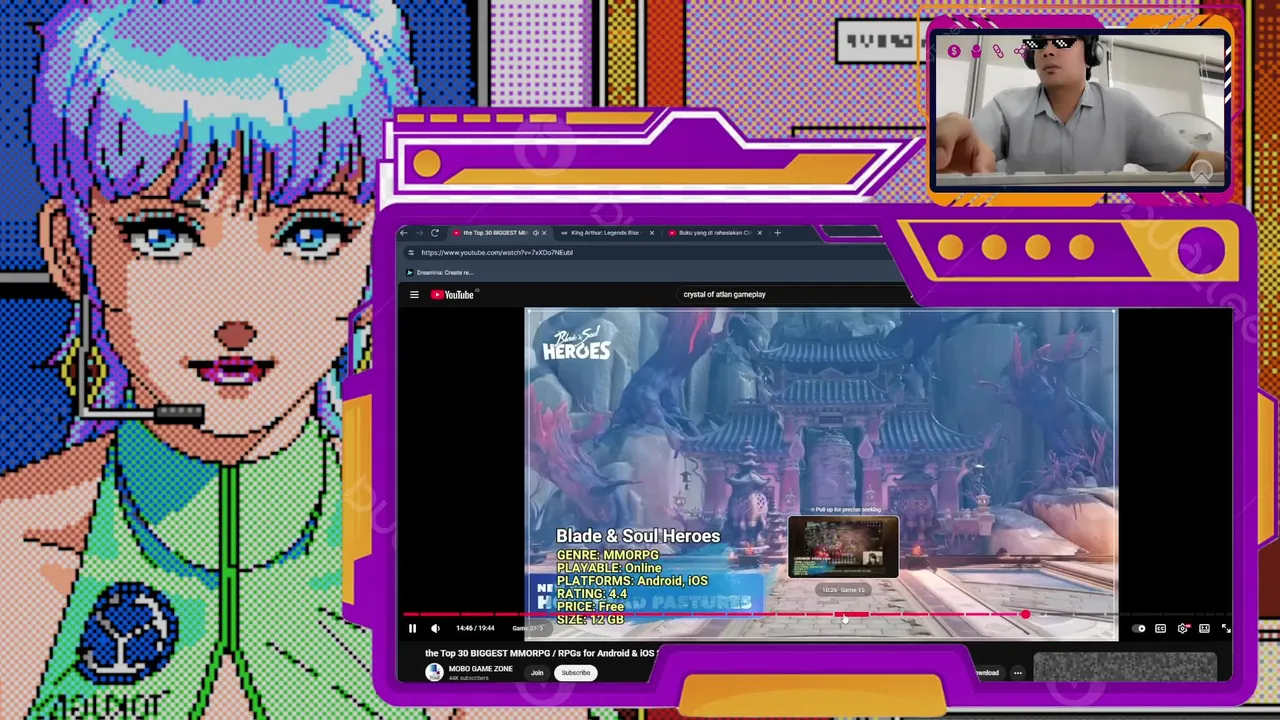Close the 'King Arthur: Legends Rise' tab

click(x=652, y=233)
